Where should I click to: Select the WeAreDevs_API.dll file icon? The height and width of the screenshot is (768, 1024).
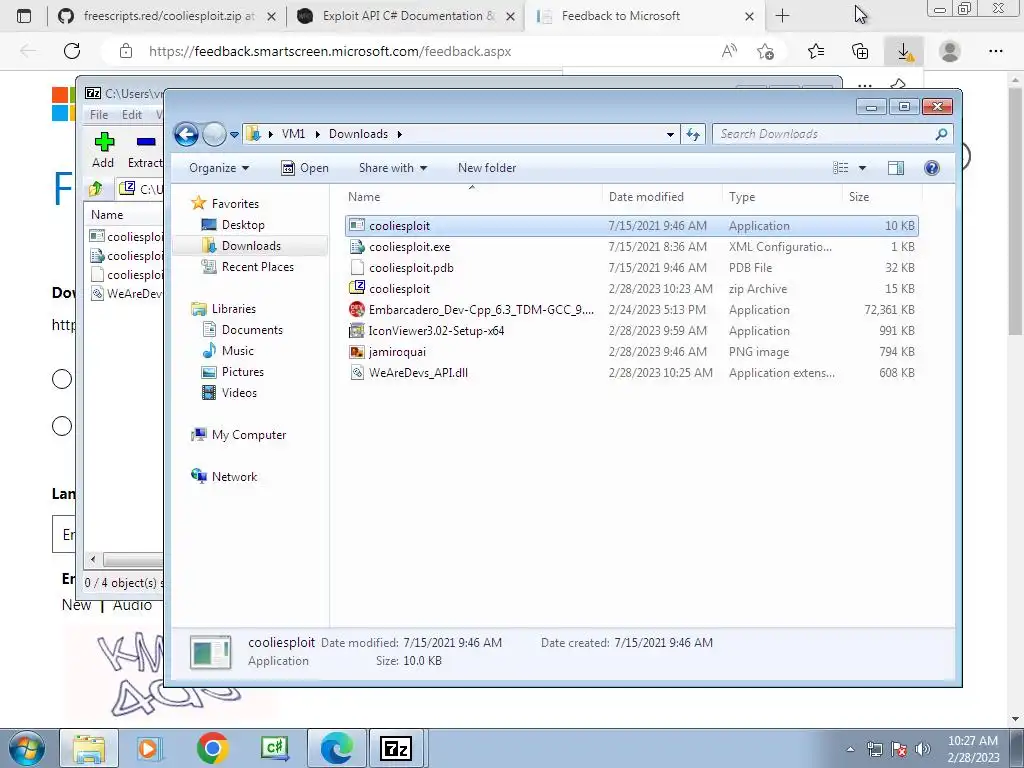[x=357, y=372]
